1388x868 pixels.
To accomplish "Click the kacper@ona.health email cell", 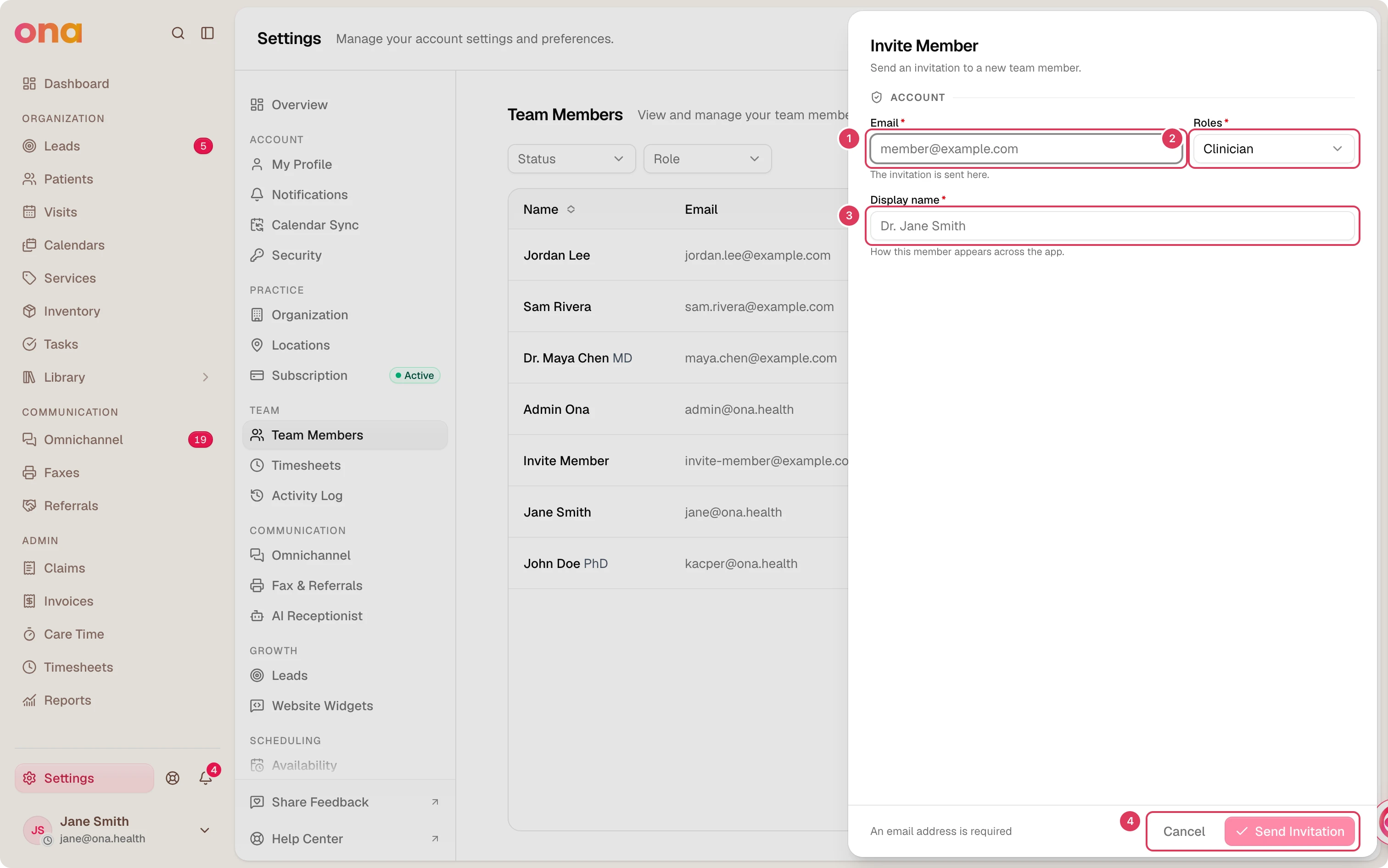I will pos(741,564).
